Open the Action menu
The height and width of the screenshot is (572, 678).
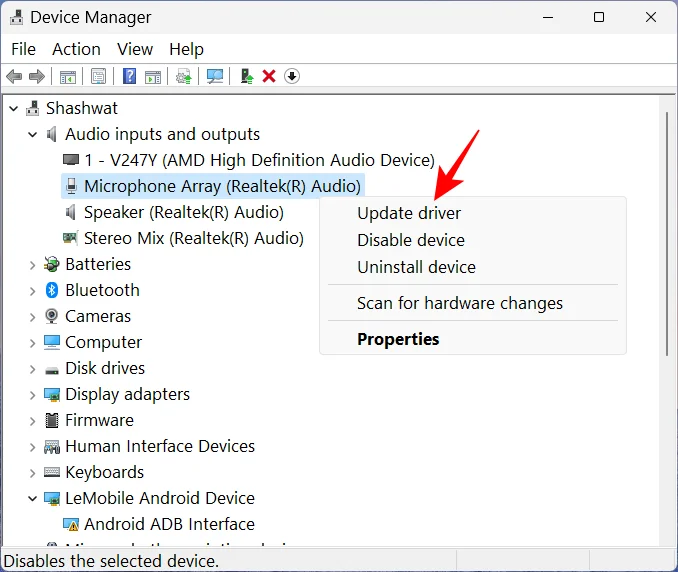[x=77, y=49]
